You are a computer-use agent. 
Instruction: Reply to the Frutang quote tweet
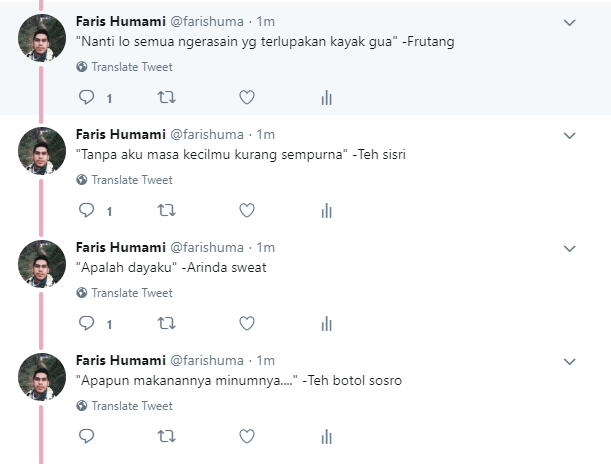[x=87, y=98]
